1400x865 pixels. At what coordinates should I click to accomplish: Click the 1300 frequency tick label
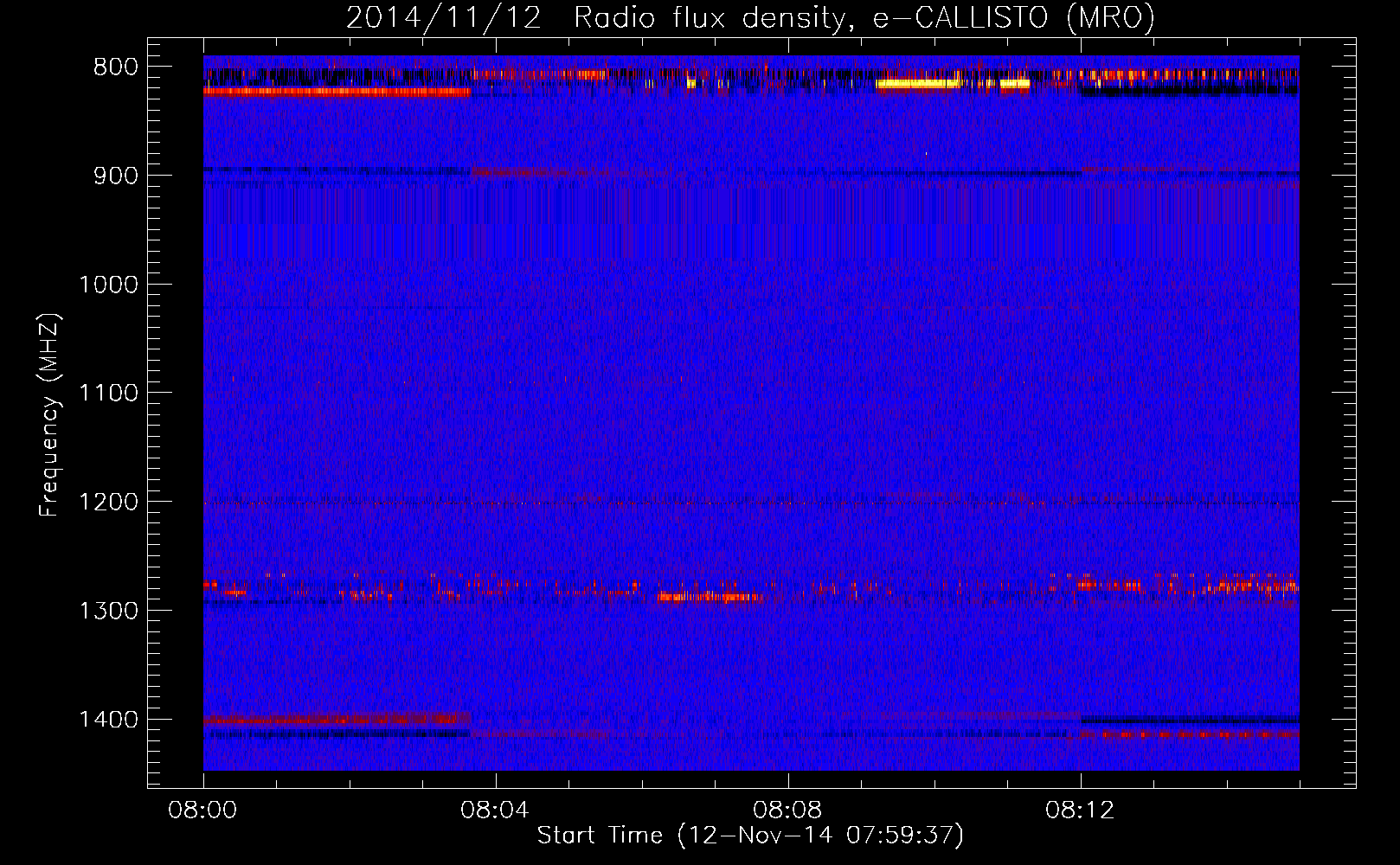[x=109, y=611]
